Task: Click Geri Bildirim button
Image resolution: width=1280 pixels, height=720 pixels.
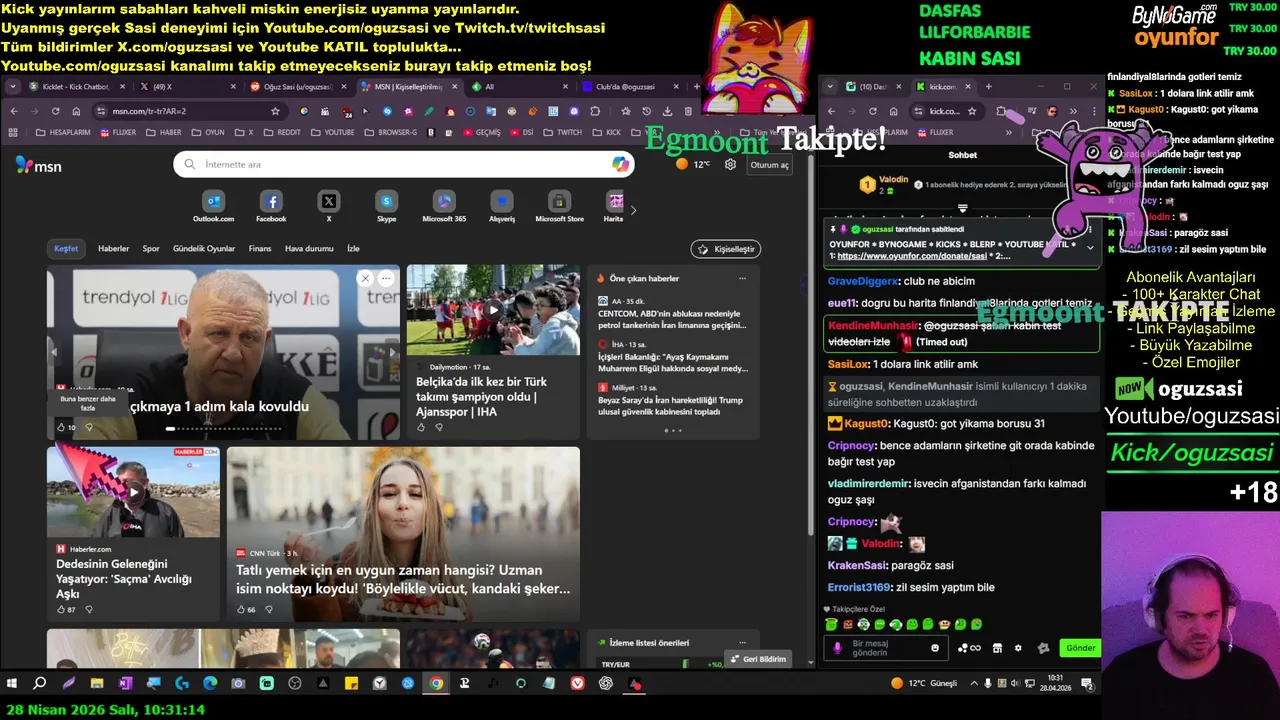Action: pos(758,659)
